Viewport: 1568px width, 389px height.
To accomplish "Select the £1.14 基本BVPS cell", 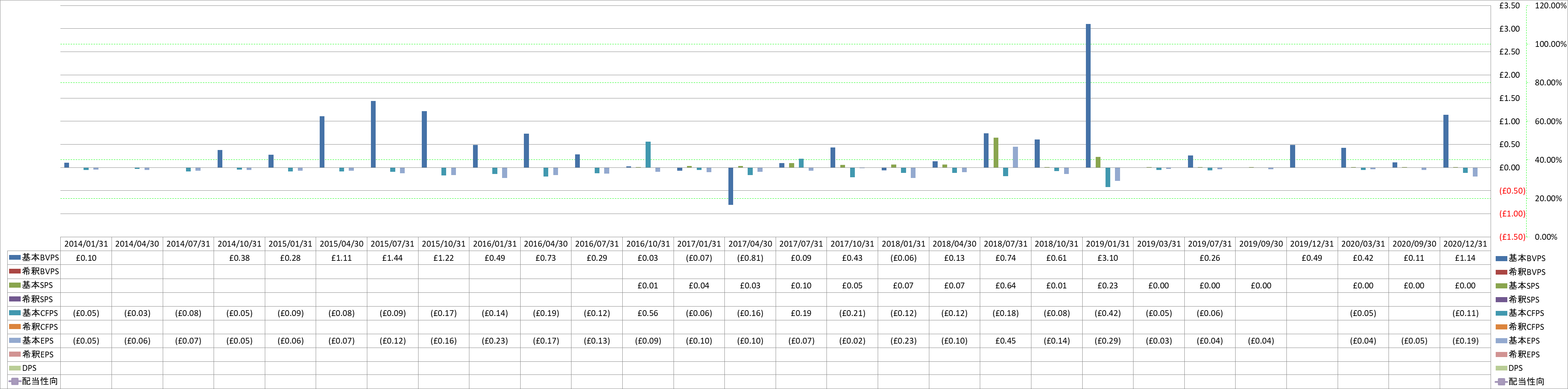I will tap(1465, 258).
